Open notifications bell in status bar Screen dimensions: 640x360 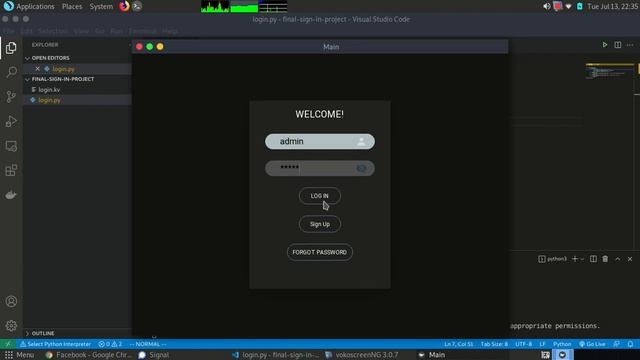click(x=630, y=344)
